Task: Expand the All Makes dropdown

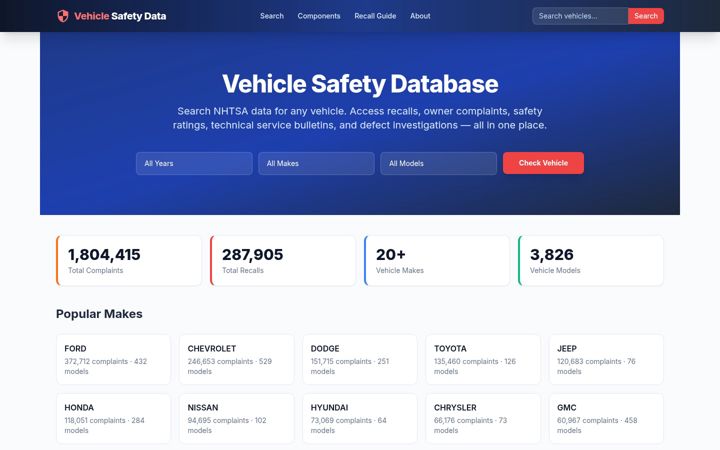Action: [x=316, y=163]
